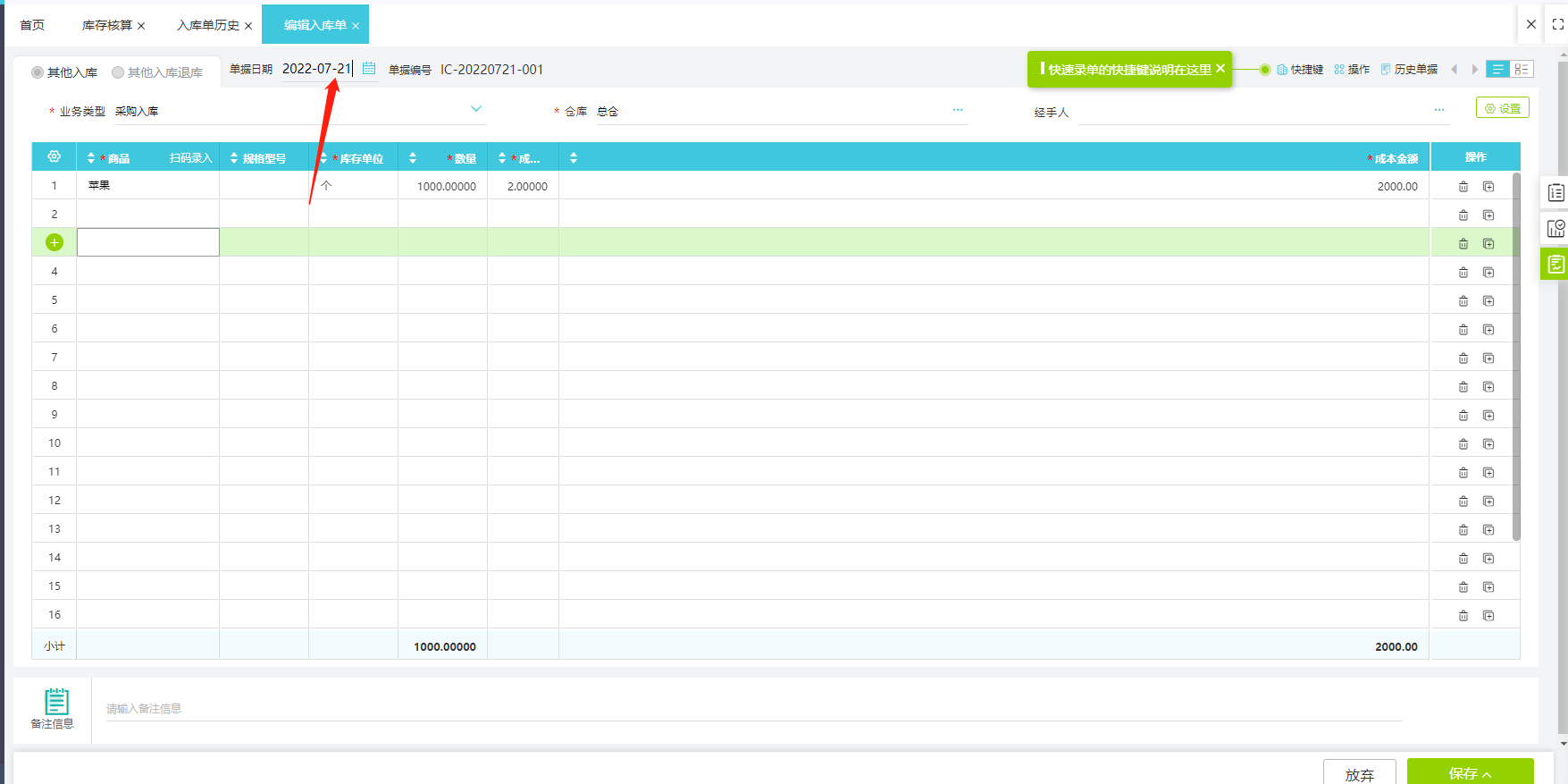1568x784 pixels.
Task: Open the 经手人 selector ellipsis
Action: click(x=1439, y=110)
